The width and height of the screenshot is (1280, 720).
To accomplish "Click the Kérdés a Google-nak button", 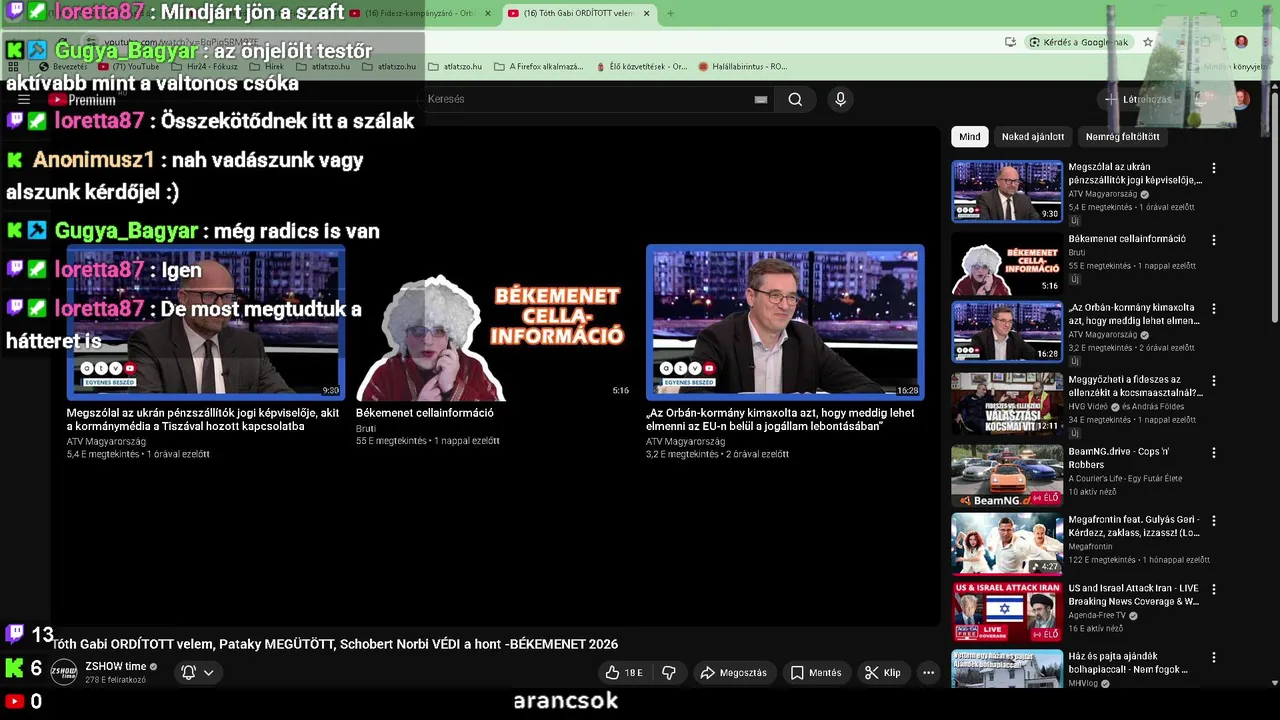I will [x=1079, y=42].
